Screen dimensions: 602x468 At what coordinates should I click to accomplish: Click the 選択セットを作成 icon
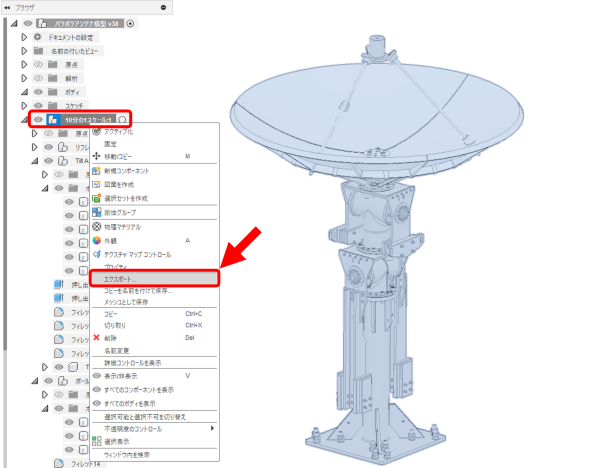click(x=97, y=198)
